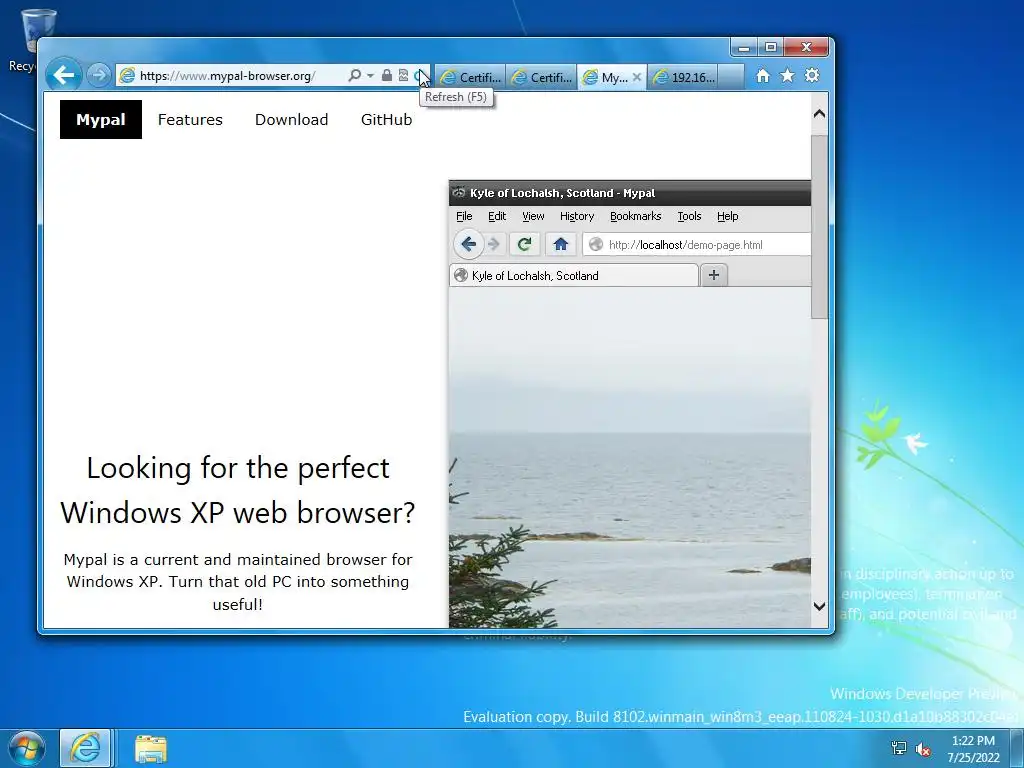The height and width of the screenshot is (768, 1024).
Task: Open the Download page link
Action: (x=291, y=120)
